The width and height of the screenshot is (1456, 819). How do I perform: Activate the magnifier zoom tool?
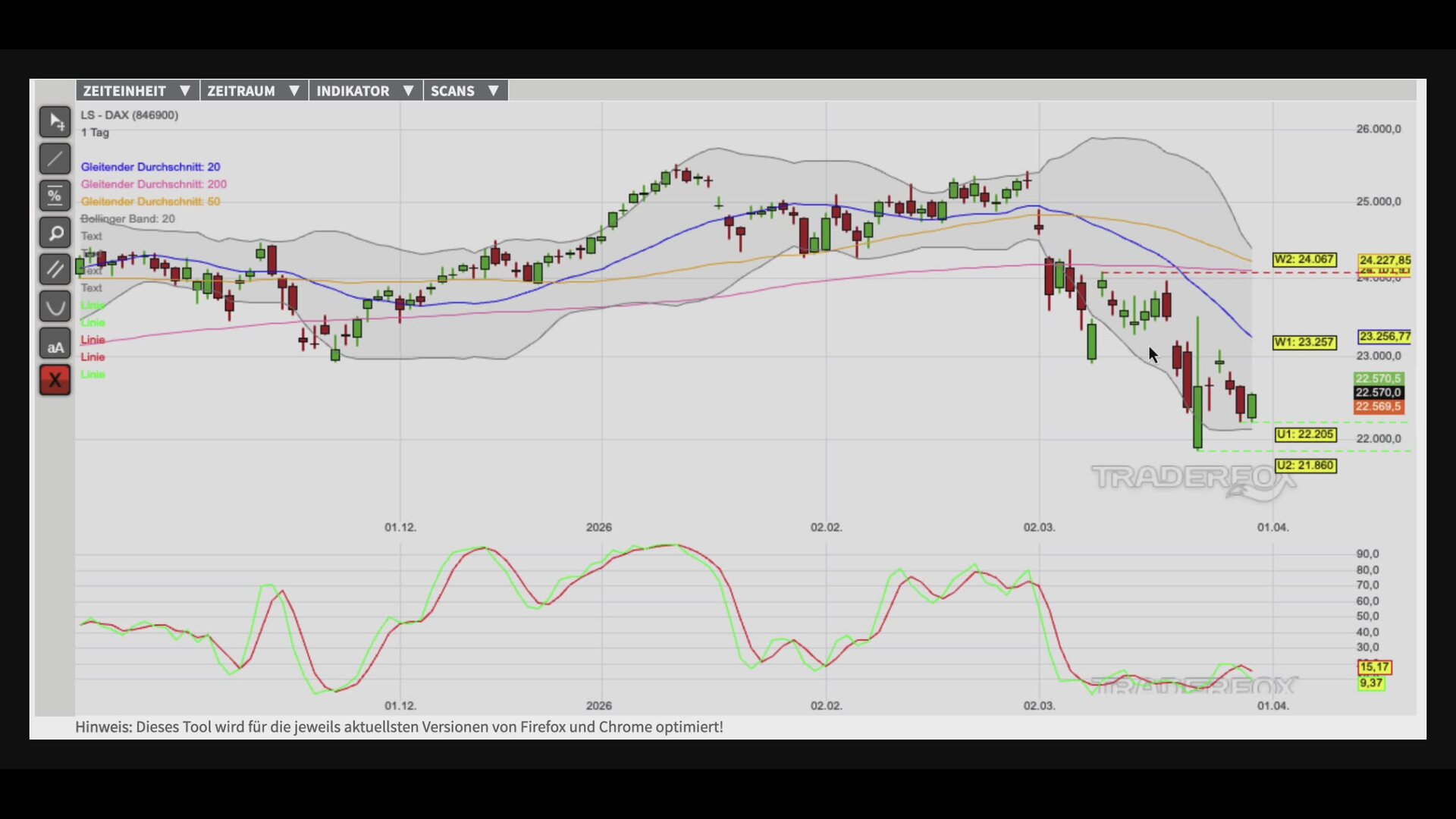pyautogui.click(x=55, y=233)
